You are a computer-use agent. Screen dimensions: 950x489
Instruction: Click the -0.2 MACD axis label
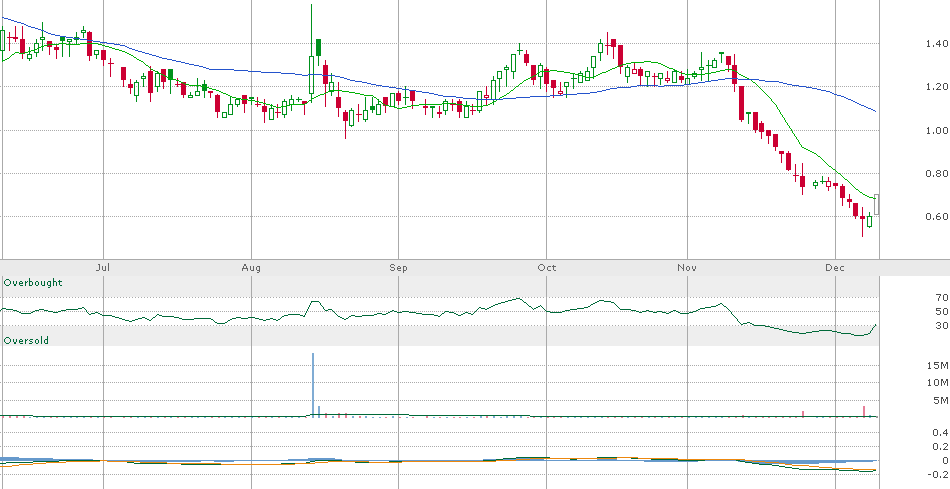pos(938,474)
